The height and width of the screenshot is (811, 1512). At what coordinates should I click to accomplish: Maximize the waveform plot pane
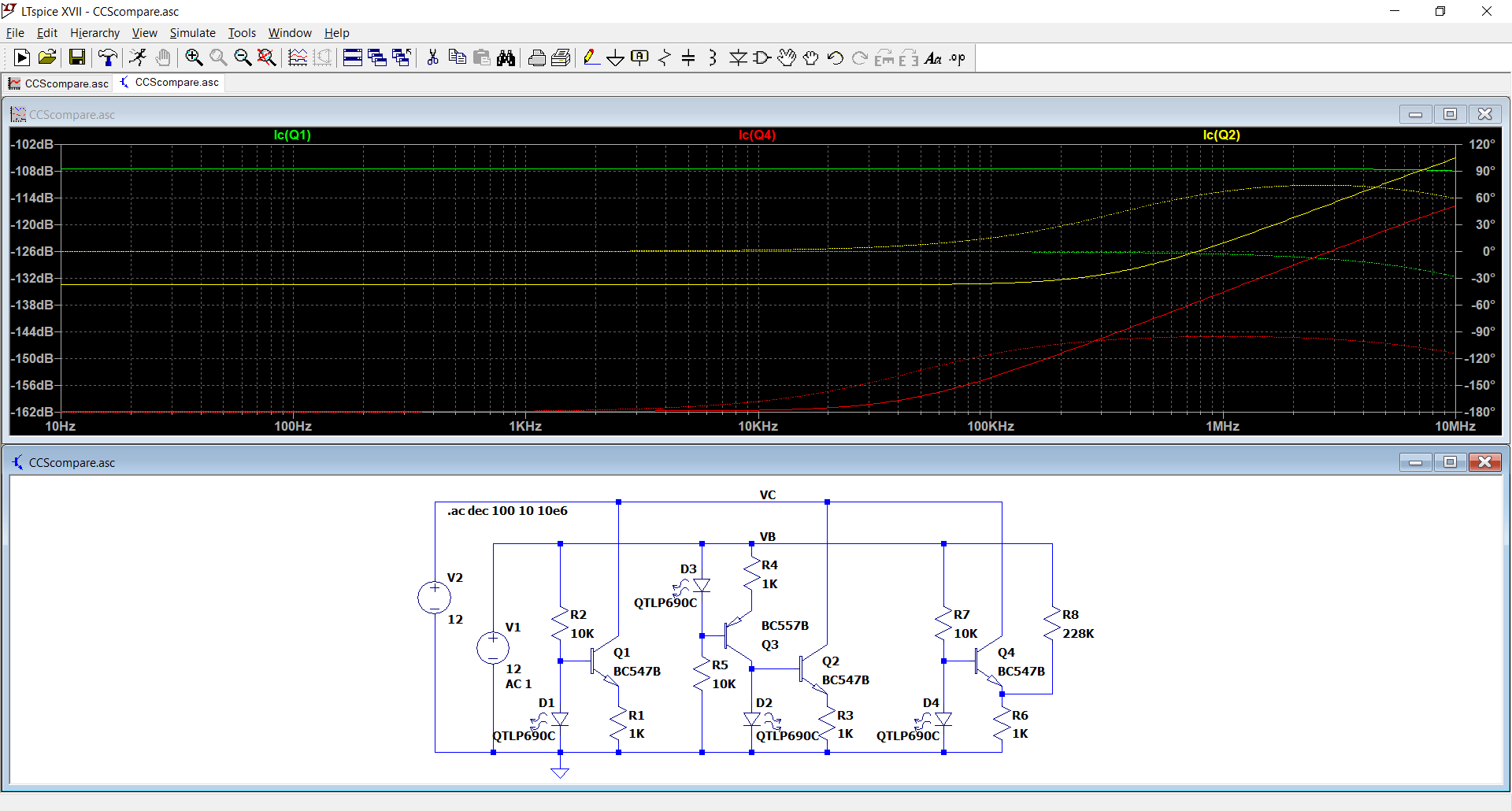point(1450,114)
